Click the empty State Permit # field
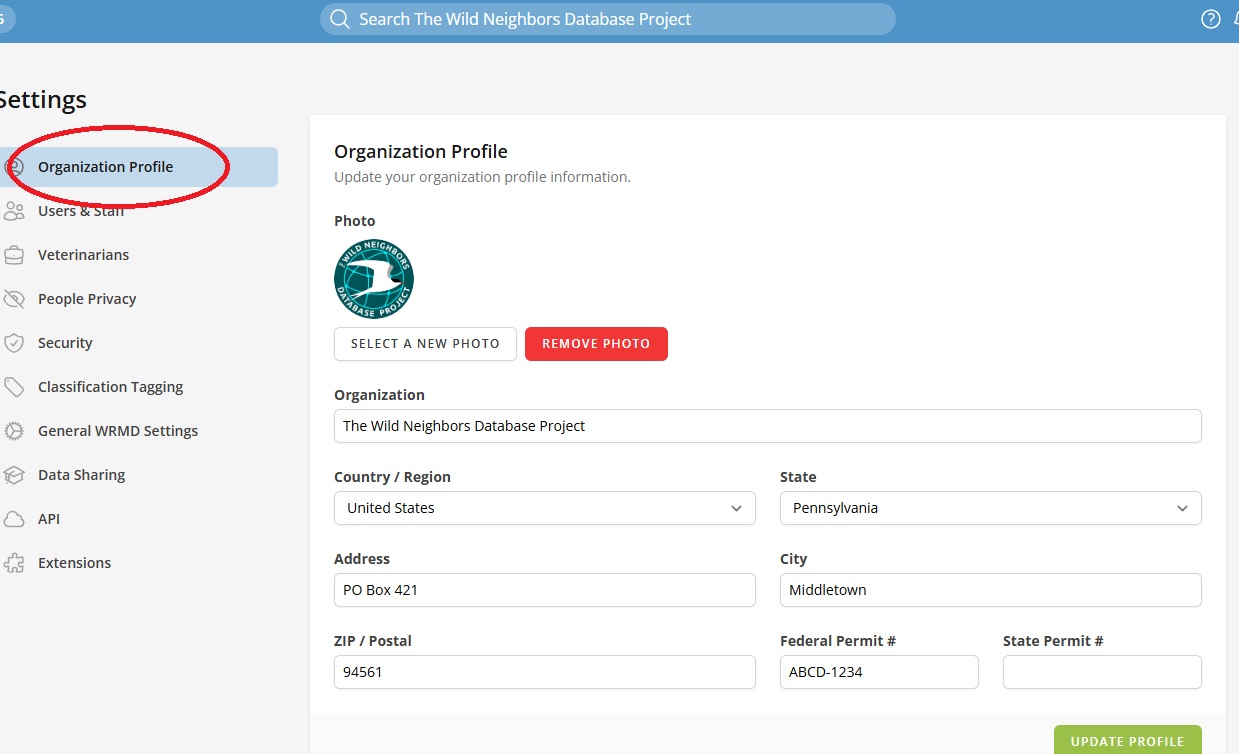 pyautogui.click(x=1102, y=672)
